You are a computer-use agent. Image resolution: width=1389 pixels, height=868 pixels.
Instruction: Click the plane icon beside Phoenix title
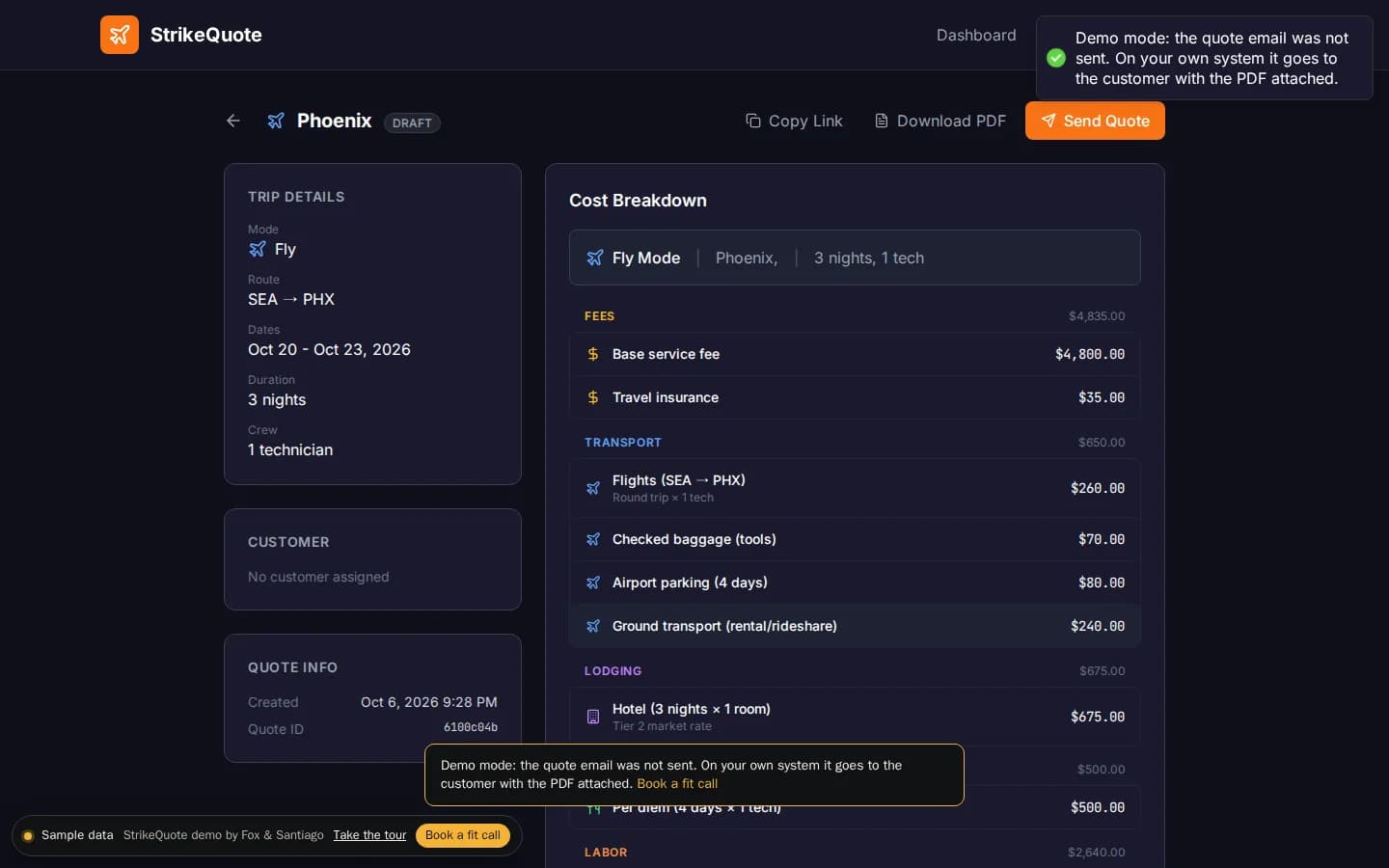click(276, 121)
